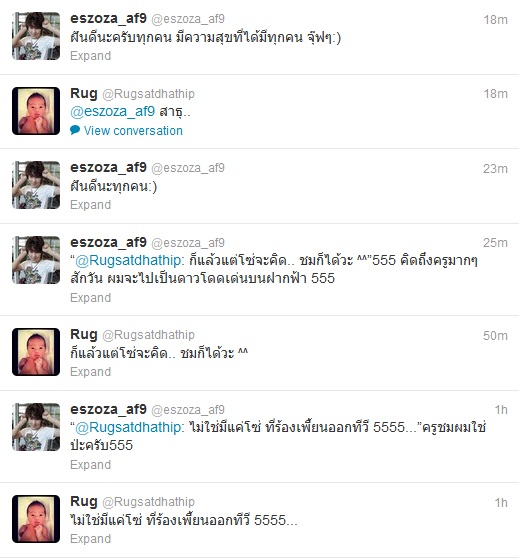
Task: Open @Rugsatdhathip mention in the 25m tweet
Action: pos(128,260)
